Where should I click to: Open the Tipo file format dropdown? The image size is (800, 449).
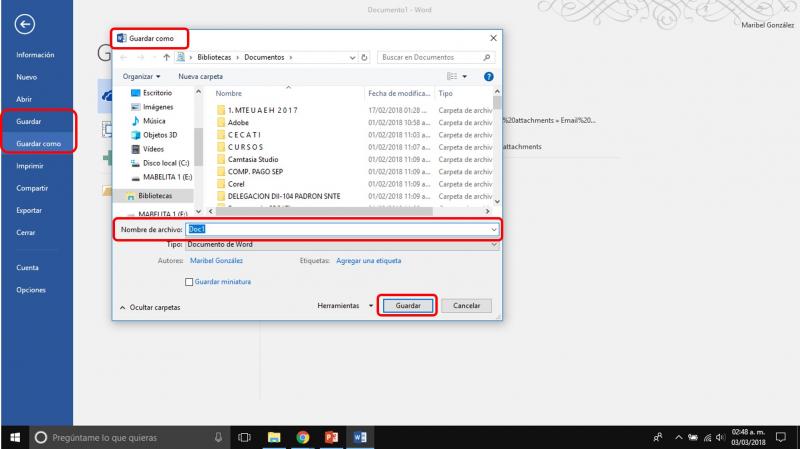point(342,244)
